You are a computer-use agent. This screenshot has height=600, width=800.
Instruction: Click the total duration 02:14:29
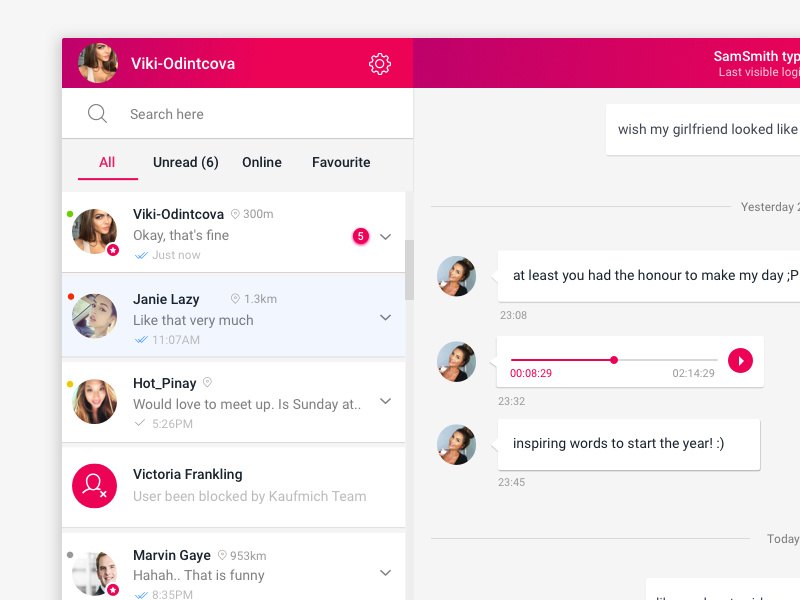pyautogui.click(x=693, y=373)
